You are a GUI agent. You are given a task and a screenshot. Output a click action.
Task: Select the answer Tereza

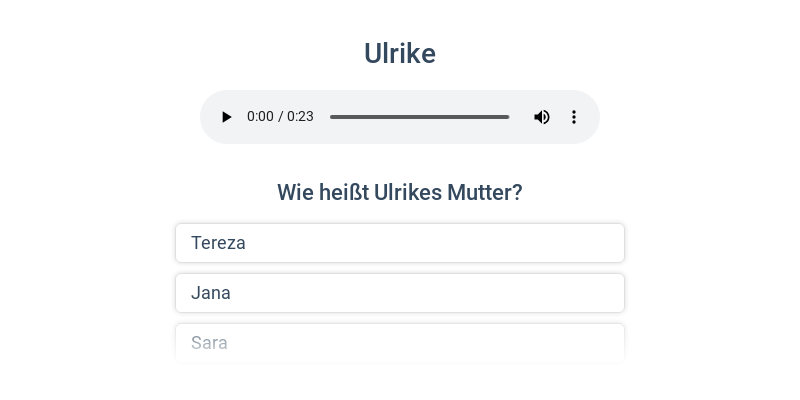coord(400,243)
